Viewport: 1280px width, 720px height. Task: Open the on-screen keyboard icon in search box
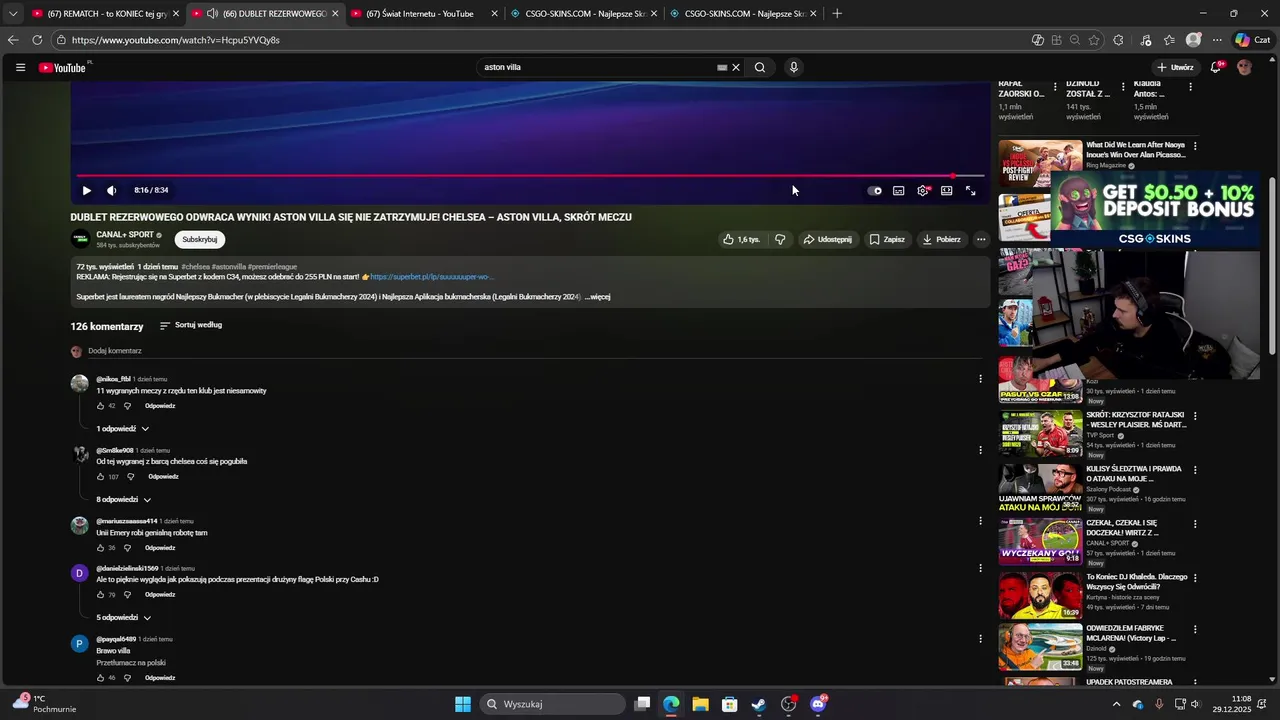[722, 68]
